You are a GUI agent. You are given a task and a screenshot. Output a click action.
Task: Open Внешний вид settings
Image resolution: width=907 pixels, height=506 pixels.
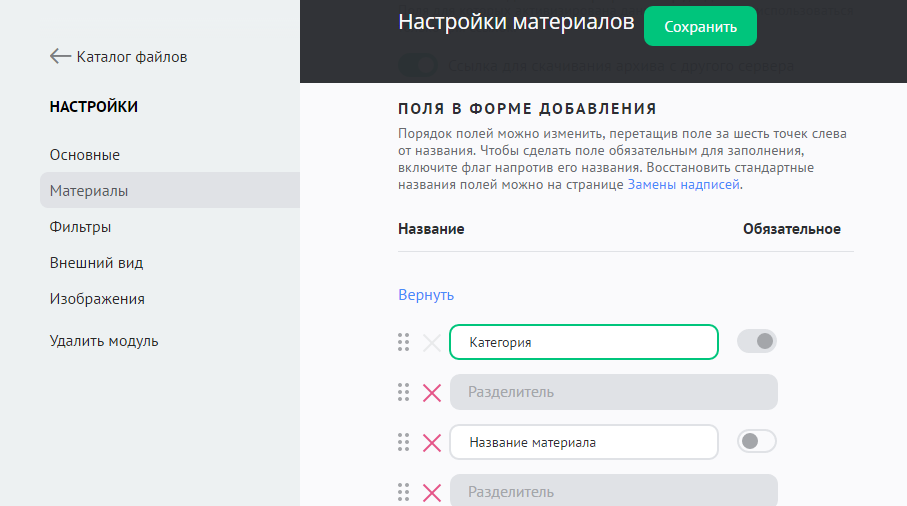(96, 263)
